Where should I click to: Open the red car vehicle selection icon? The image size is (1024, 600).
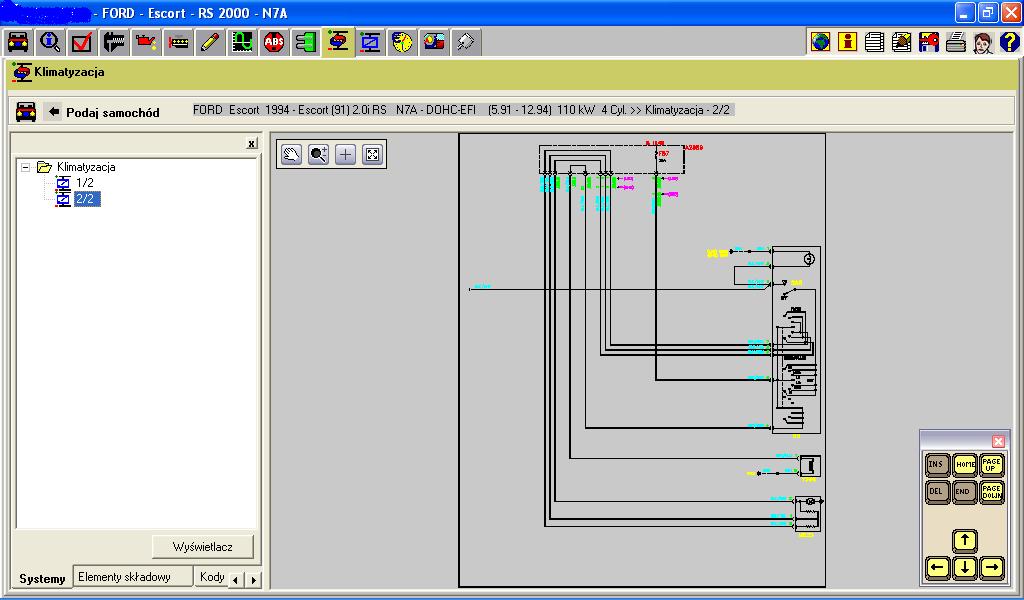pyautogui.click(x=18, y=42)
